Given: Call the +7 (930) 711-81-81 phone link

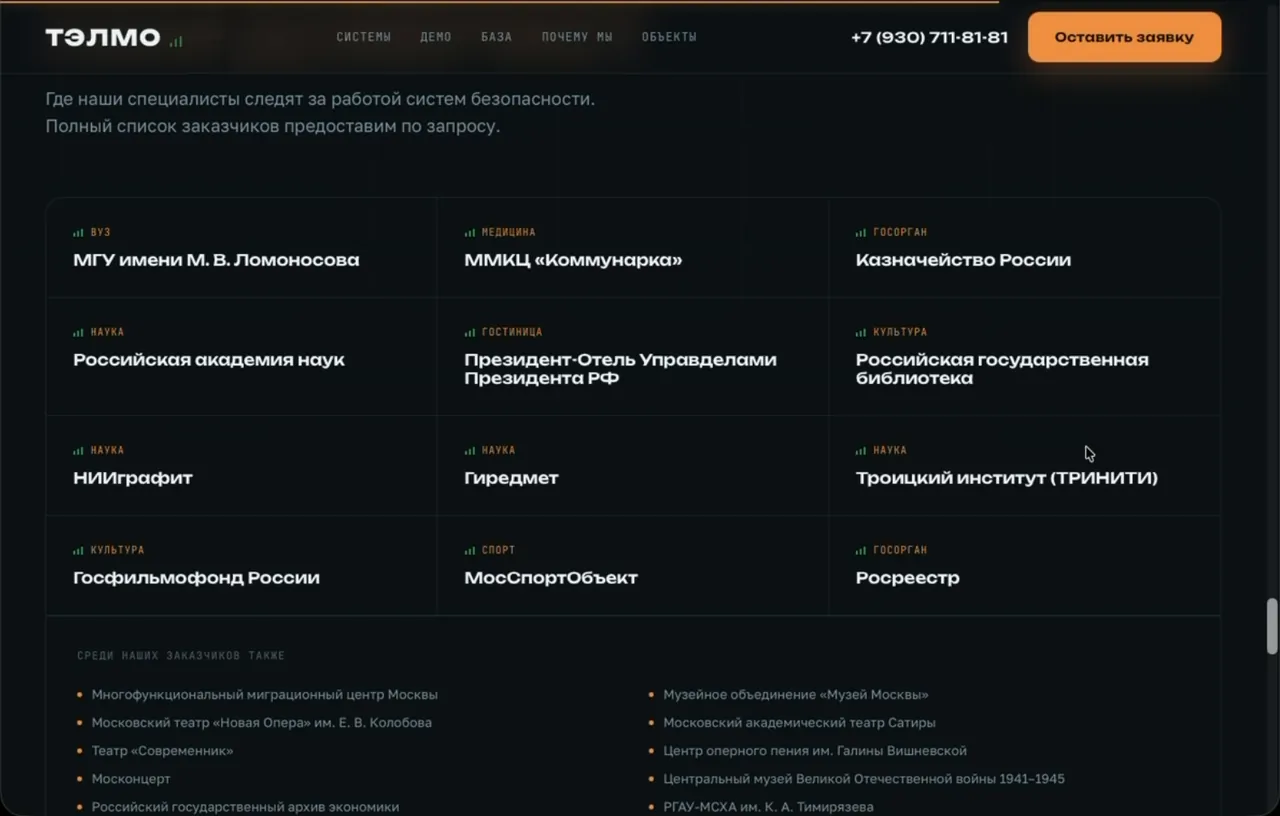Looking at the screenshot, I should (929, 37).
